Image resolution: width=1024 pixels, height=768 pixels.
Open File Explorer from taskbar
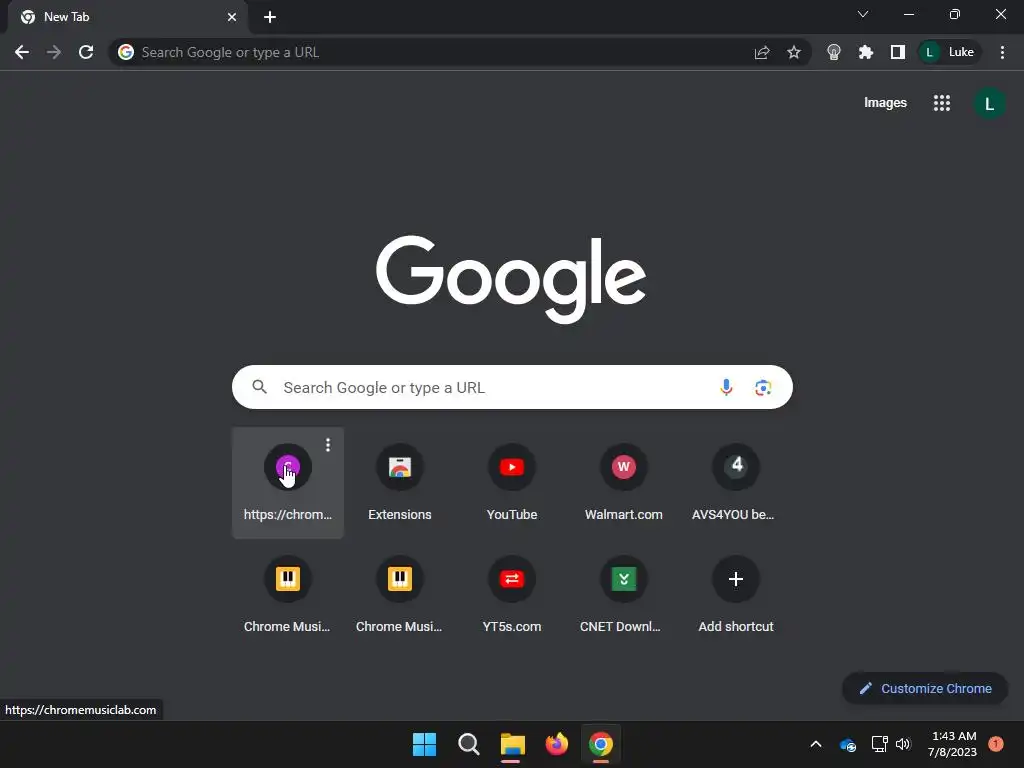coord(513,744)
